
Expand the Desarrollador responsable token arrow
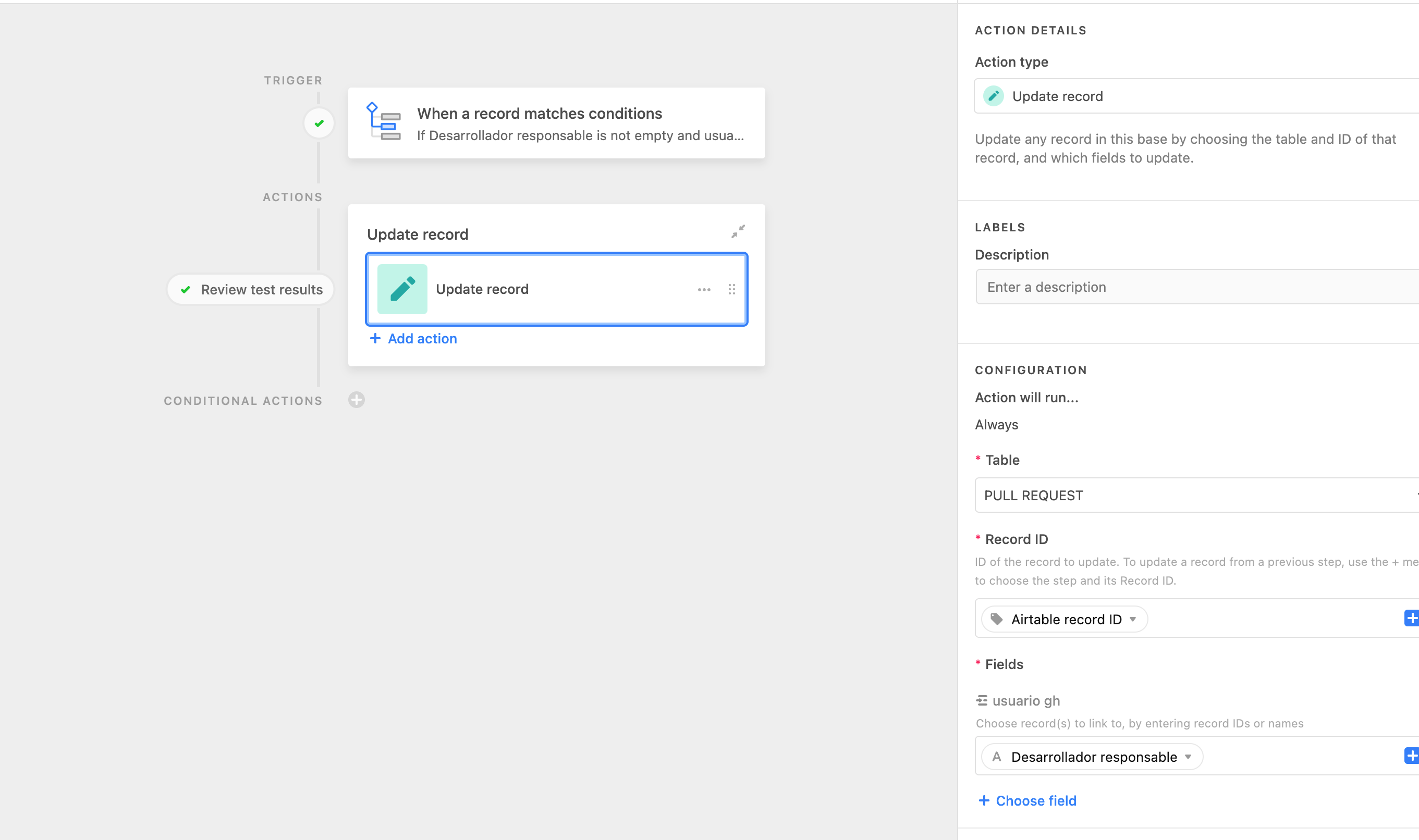click(1188, 757)
